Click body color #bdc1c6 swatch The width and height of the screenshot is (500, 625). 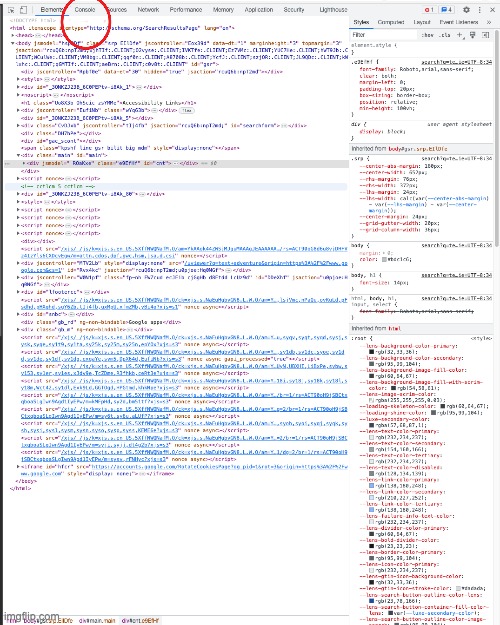click(384, 259)
